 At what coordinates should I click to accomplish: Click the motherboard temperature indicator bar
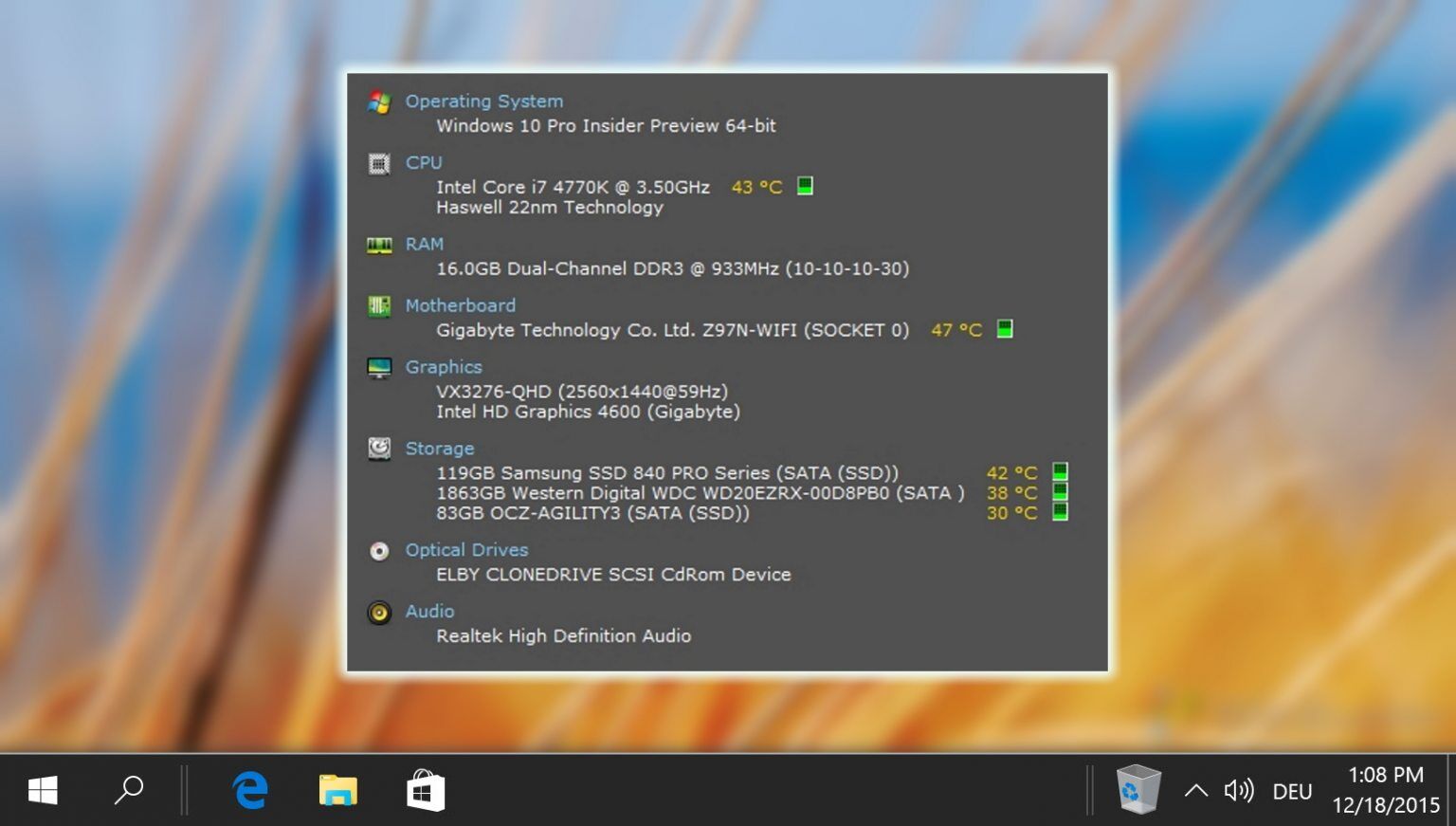pos(1004,329)
